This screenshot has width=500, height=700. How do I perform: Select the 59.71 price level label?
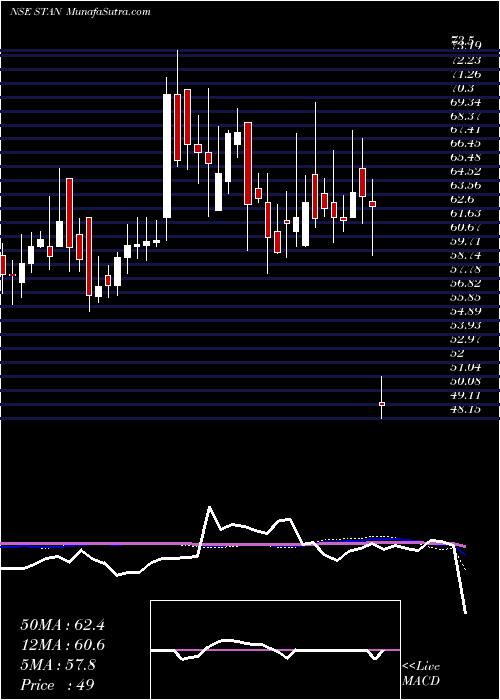[466, 241]
